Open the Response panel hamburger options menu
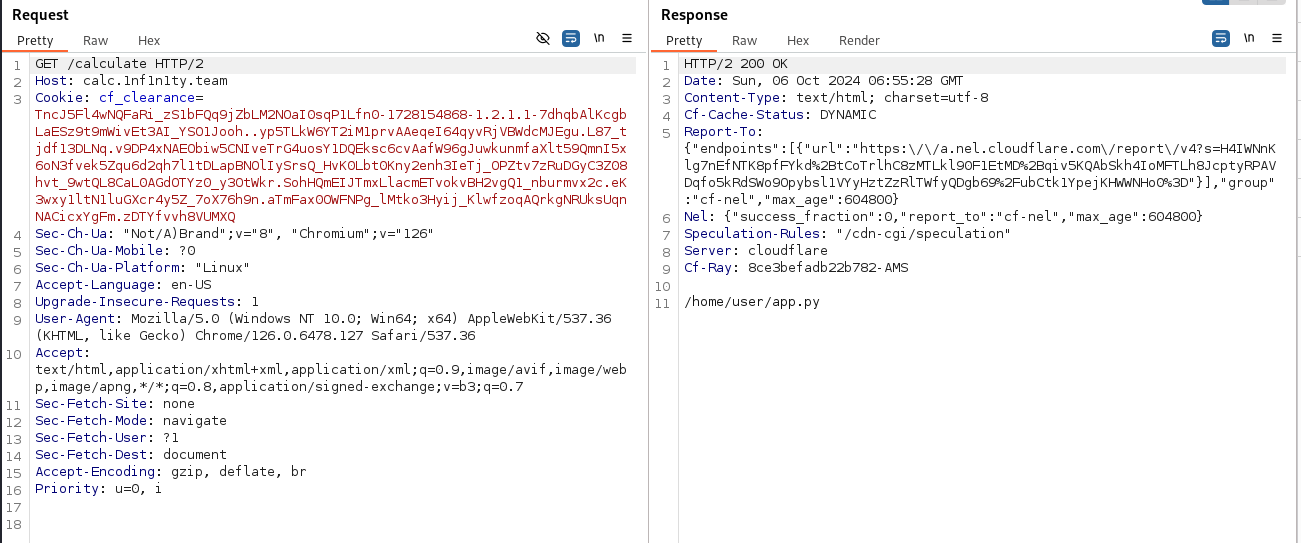 tap(1276, 38)
